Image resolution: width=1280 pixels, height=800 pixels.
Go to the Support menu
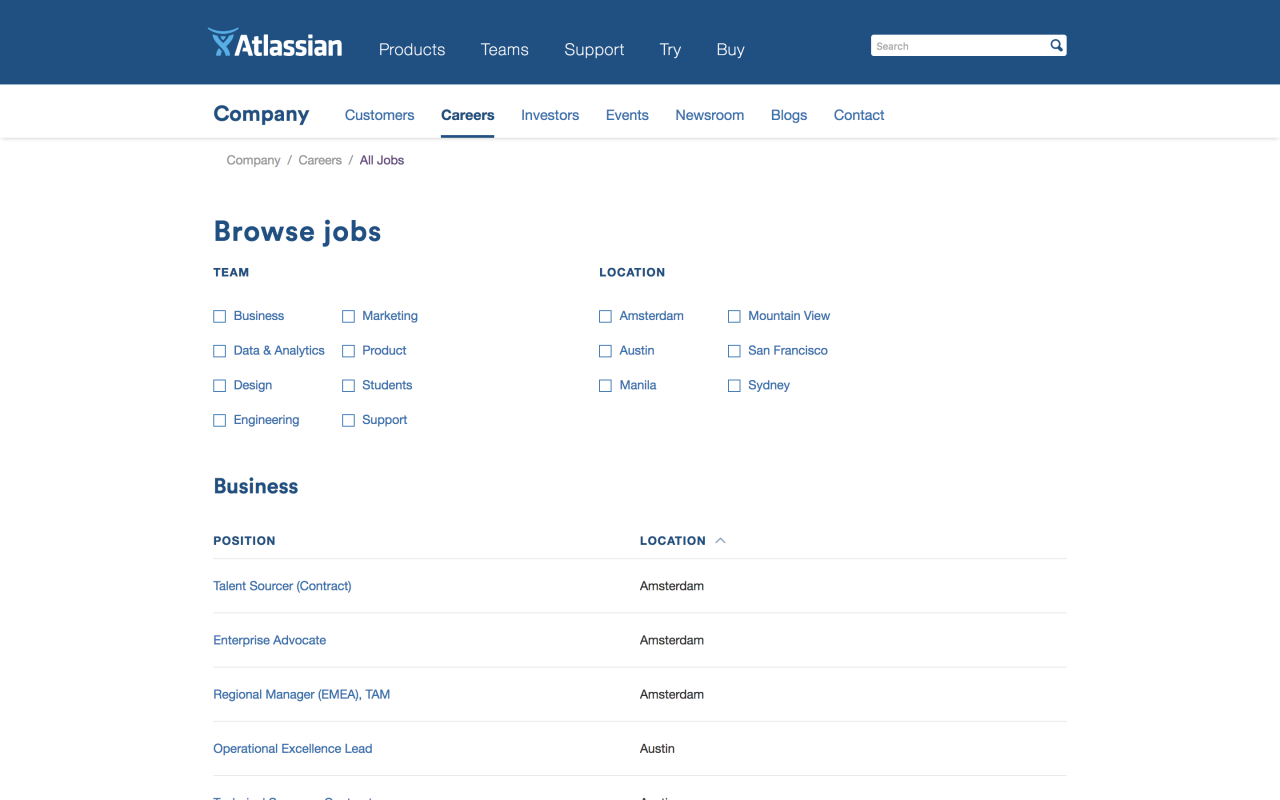[x=594, y=50]
